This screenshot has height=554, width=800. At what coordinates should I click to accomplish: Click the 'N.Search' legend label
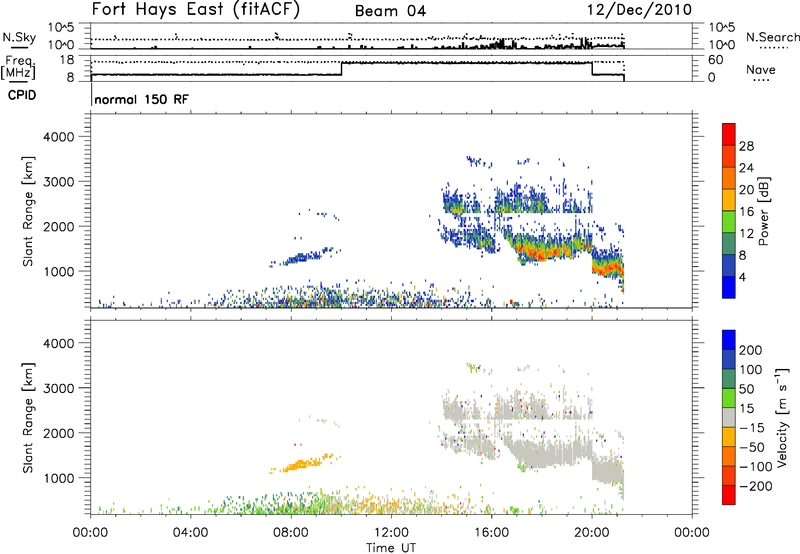pos(772,37)
